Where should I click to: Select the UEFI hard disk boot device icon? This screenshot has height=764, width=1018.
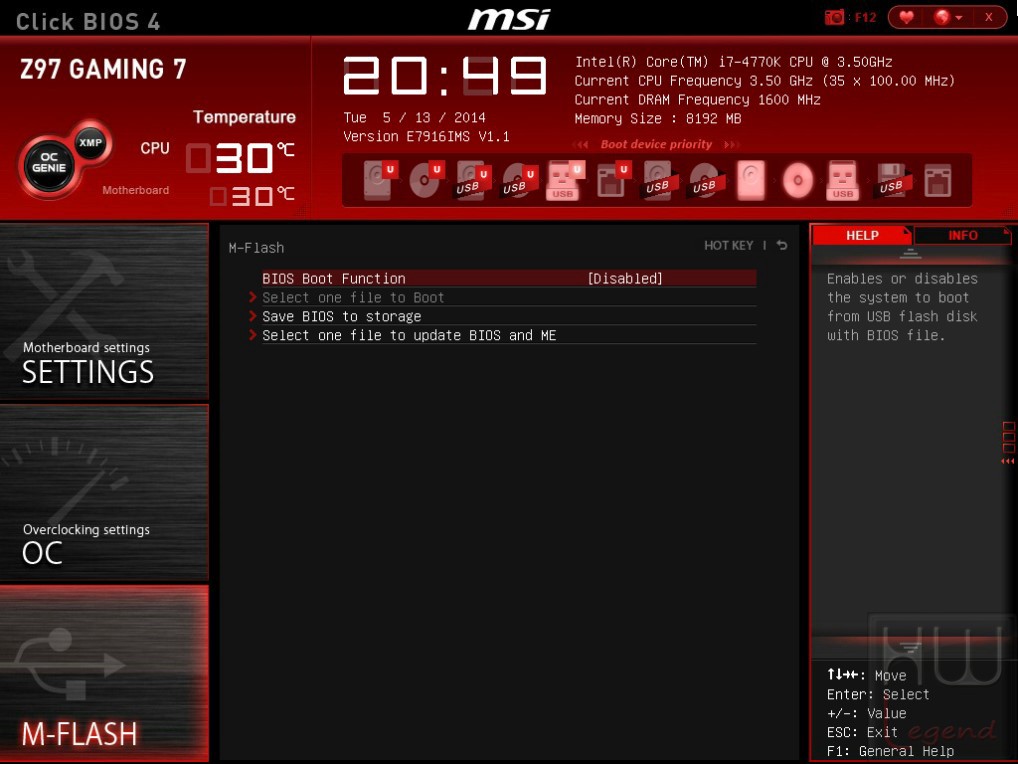tap(380, 180)
